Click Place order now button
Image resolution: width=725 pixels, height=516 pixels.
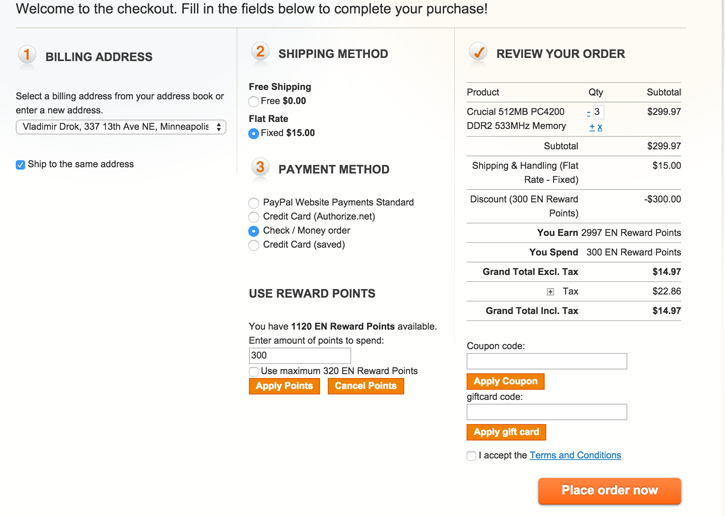[609, 491]
